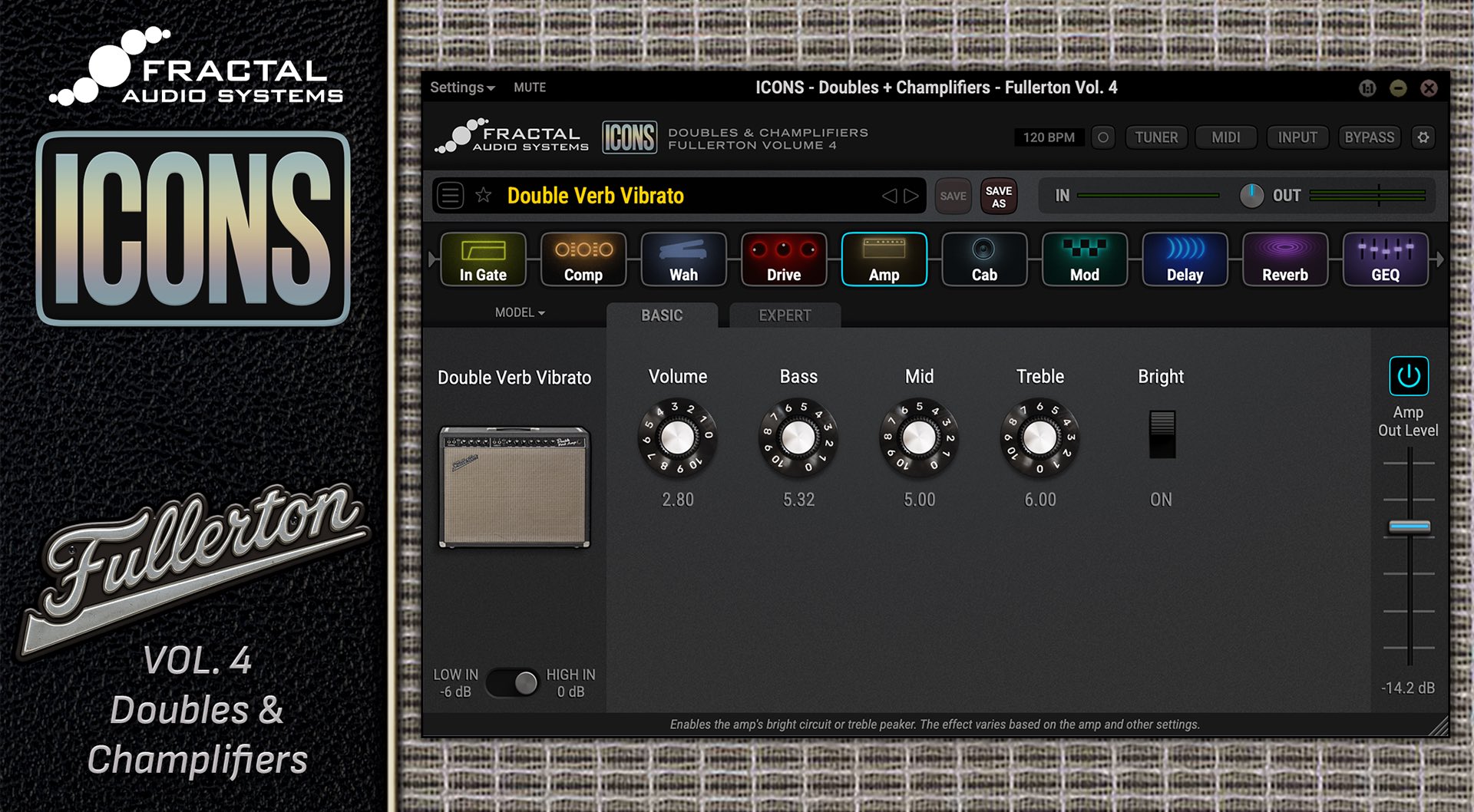Tap the tempo circle button
The image size is (1474, 812).
coord(1103,137)
